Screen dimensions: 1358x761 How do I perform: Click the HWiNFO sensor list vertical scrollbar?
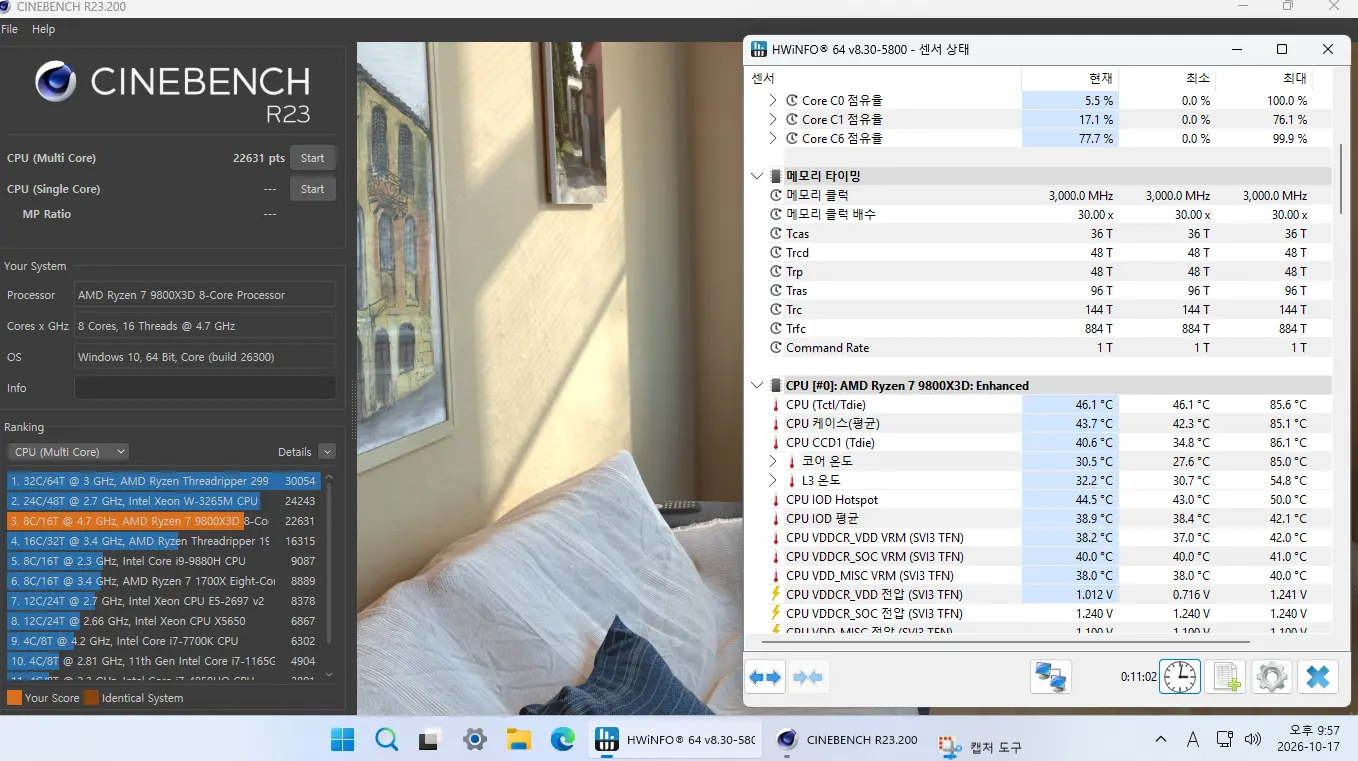pyautogui.click(x=1342, y=179)
